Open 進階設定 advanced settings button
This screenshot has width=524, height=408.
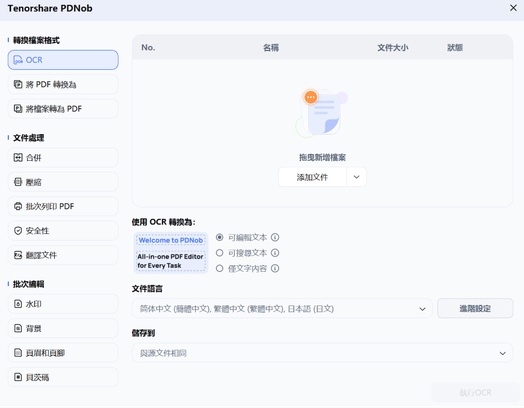tap(475, 308)
